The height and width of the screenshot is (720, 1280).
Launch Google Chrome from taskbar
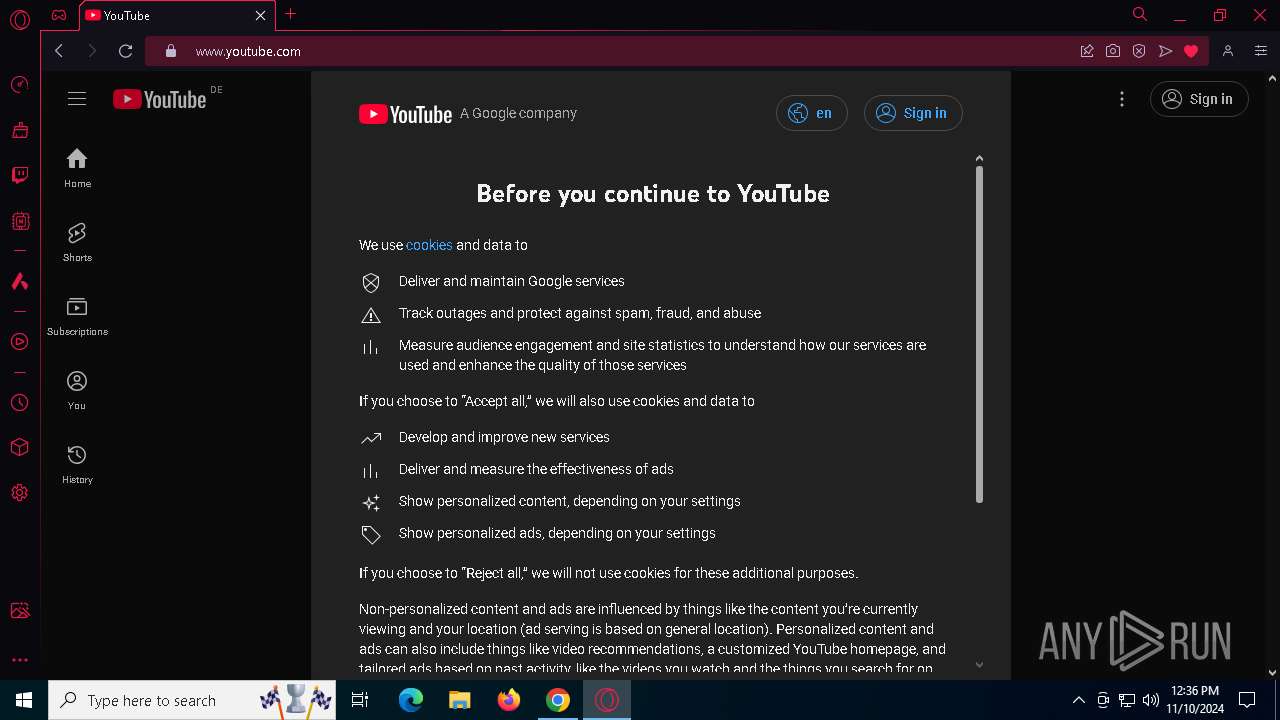click(558, 700)
